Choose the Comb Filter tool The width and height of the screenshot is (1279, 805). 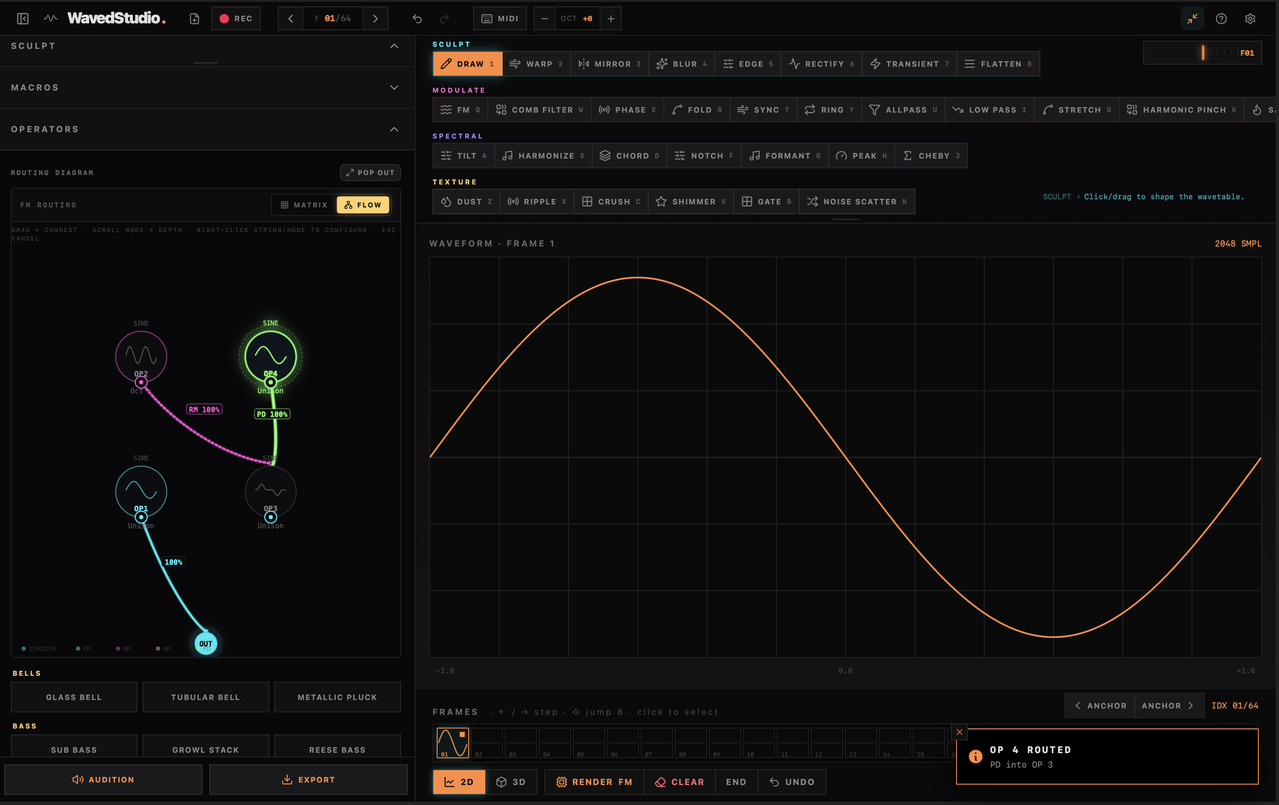540,110
